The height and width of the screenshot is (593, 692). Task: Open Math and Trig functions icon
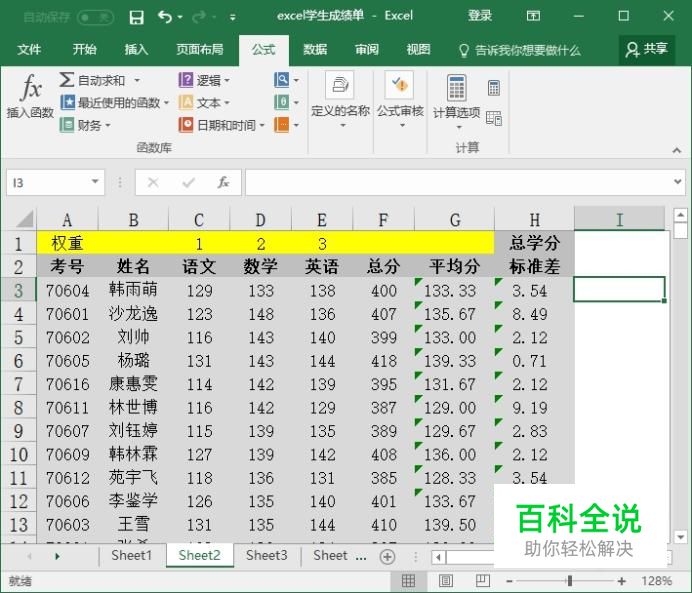click(x=282, y=102)
